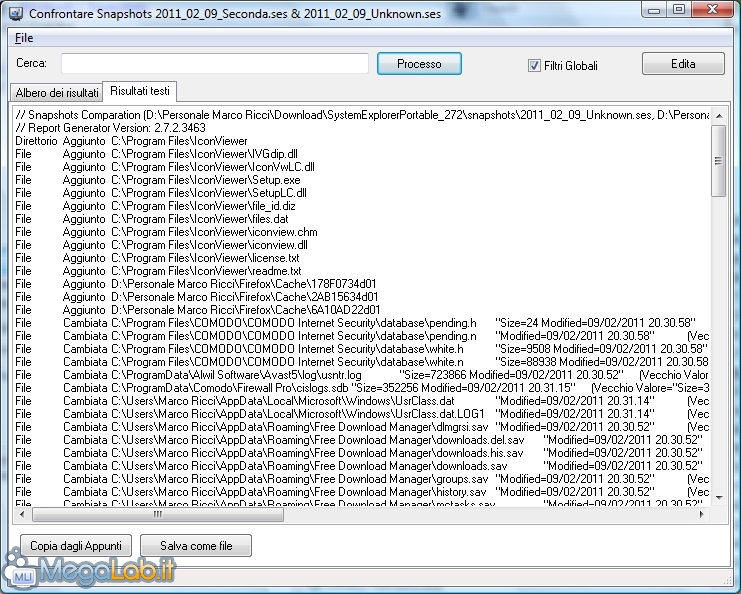Click the horizontal scrollbar thumb
Image resolution: width=741 pixels, height=594 pixels.
[x=158, y=514]
